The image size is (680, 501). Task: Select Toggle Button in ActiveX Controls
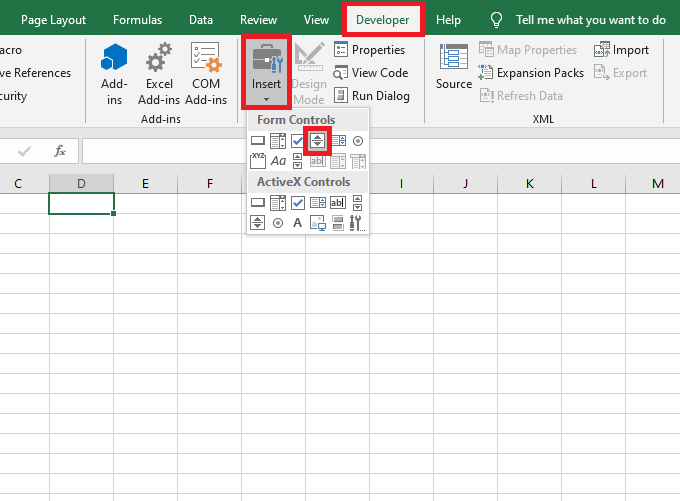tap(338, 223)
